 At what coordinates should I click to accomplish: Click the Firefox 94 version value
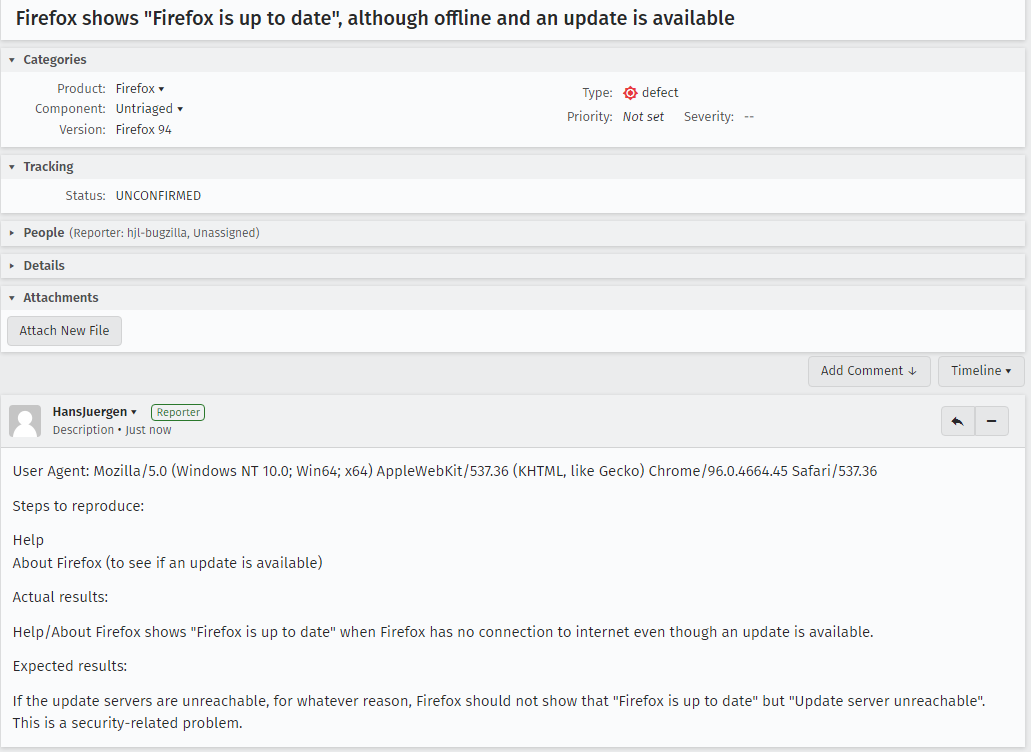[x=143, y=130]
